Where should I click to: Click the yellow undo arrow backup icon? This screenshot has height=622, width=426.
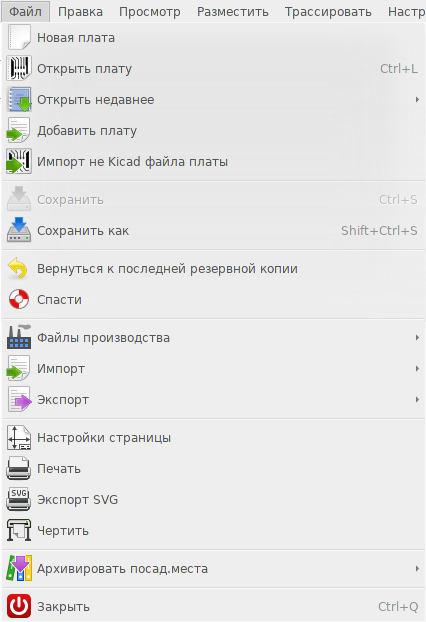coord(19,269)
